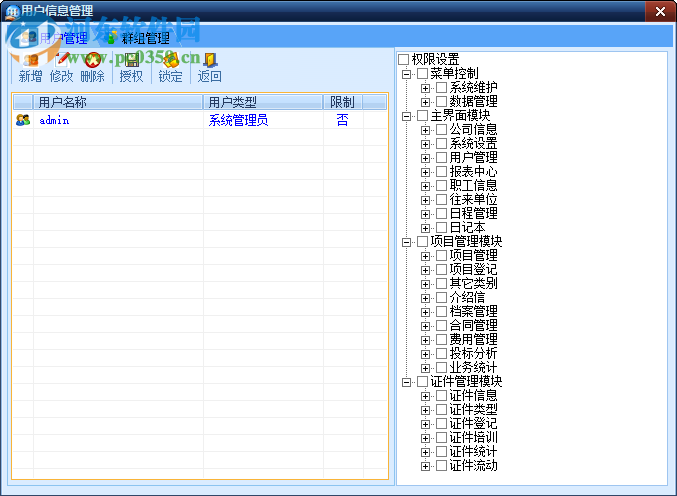The height and width of the screenshot is (496, 677).
Task: Expand the 系统维护 tree node
Action: coord(425,88)
